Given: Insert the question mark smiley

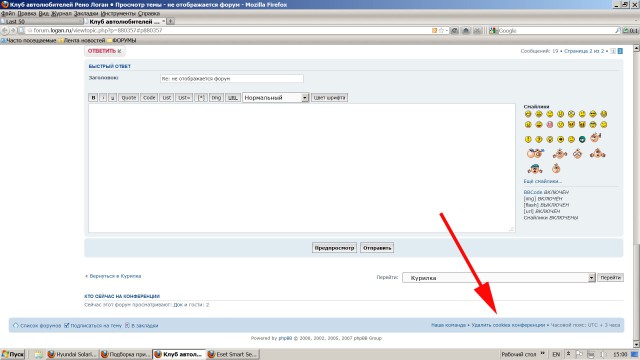Looking at the screenshot, I should [x=539, y=139].
